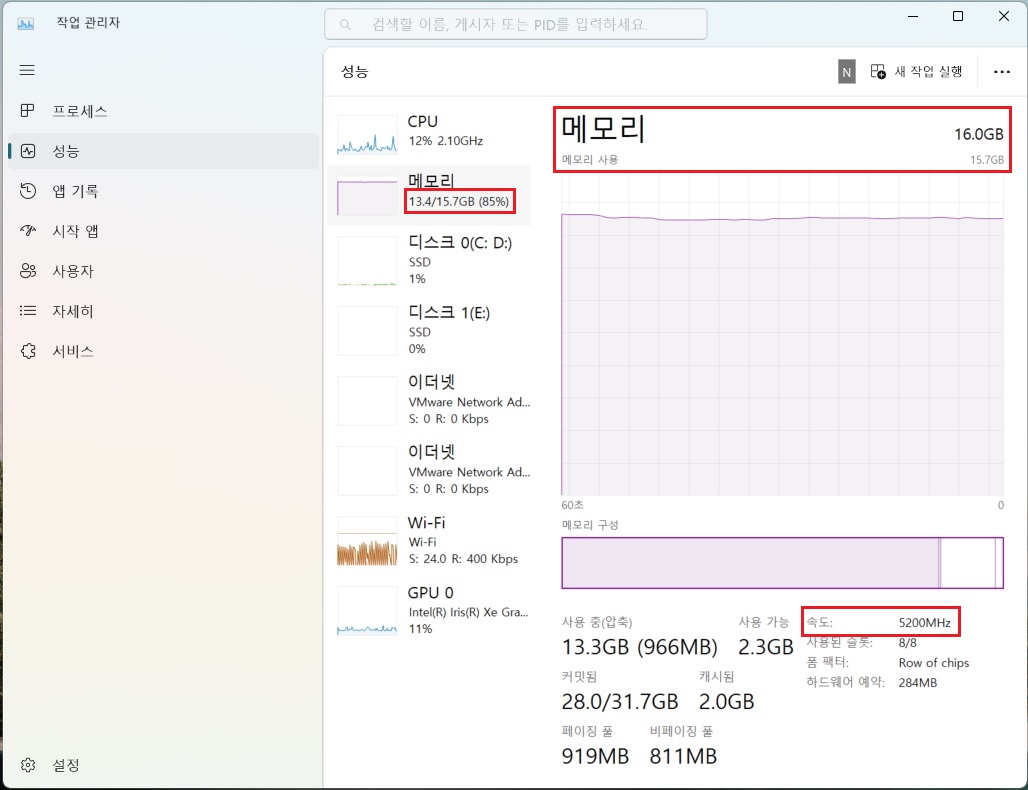Expand navigation with hamburger menu

coord(27,70)
